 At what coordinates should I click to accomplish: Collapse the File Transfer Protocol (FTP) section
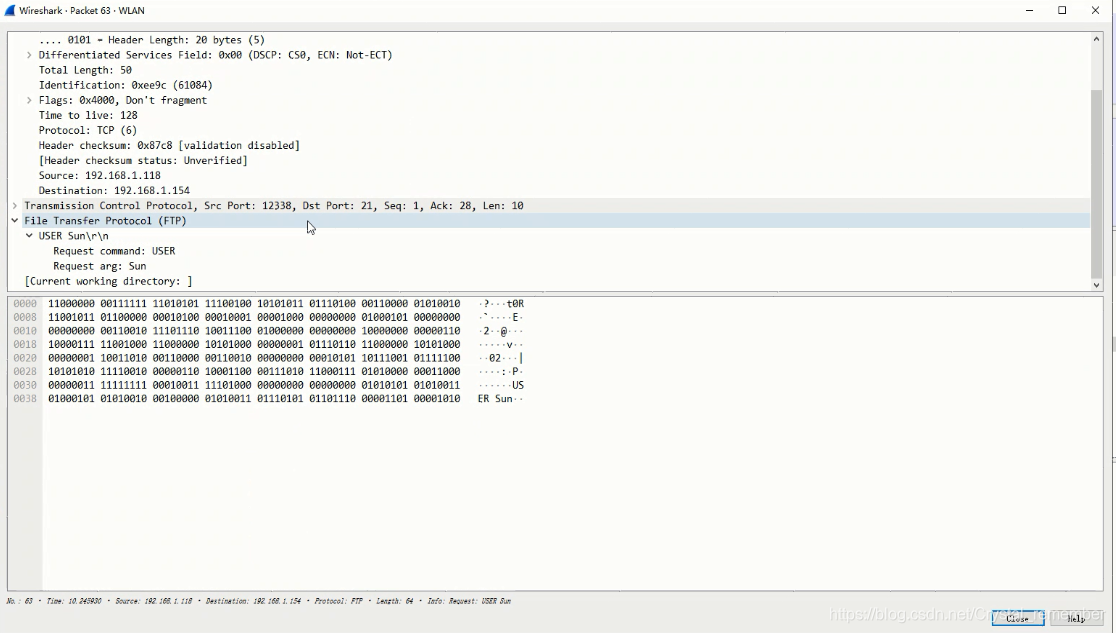(15, 221)
